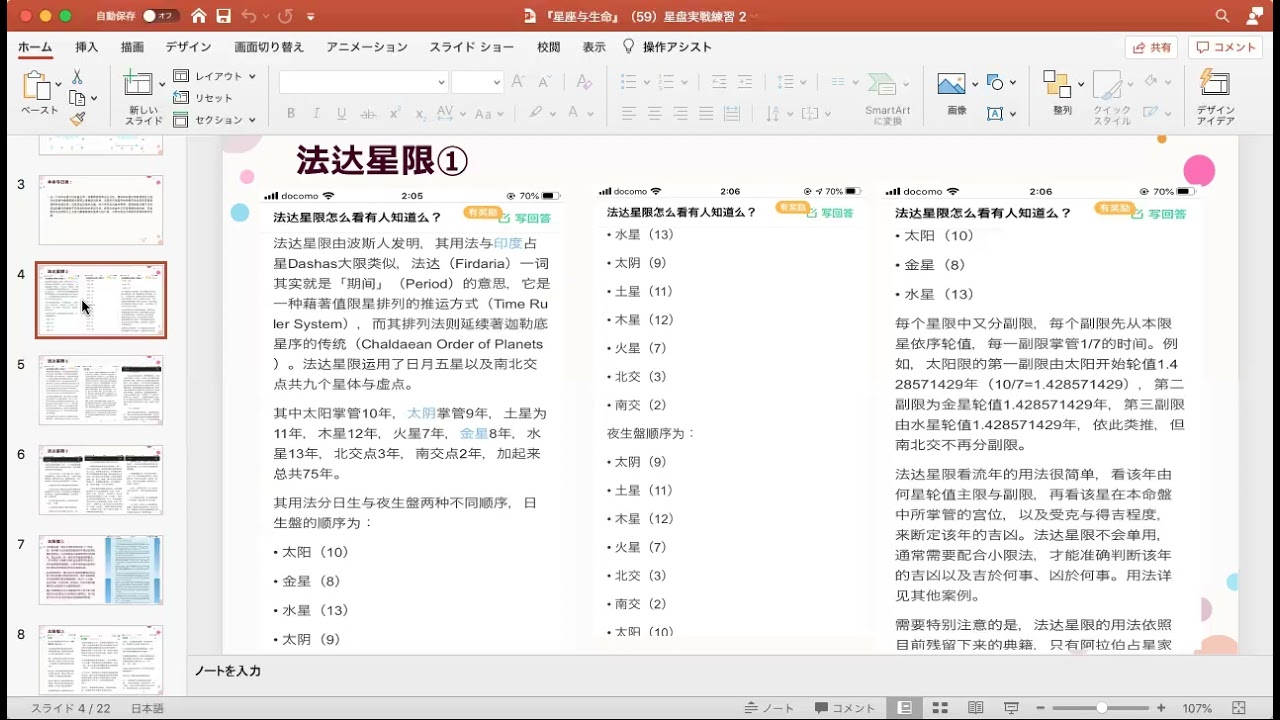This screenshot has width=1280, height=720.
Task: Select slide 7 thumbnail
Action: [101, 570]
